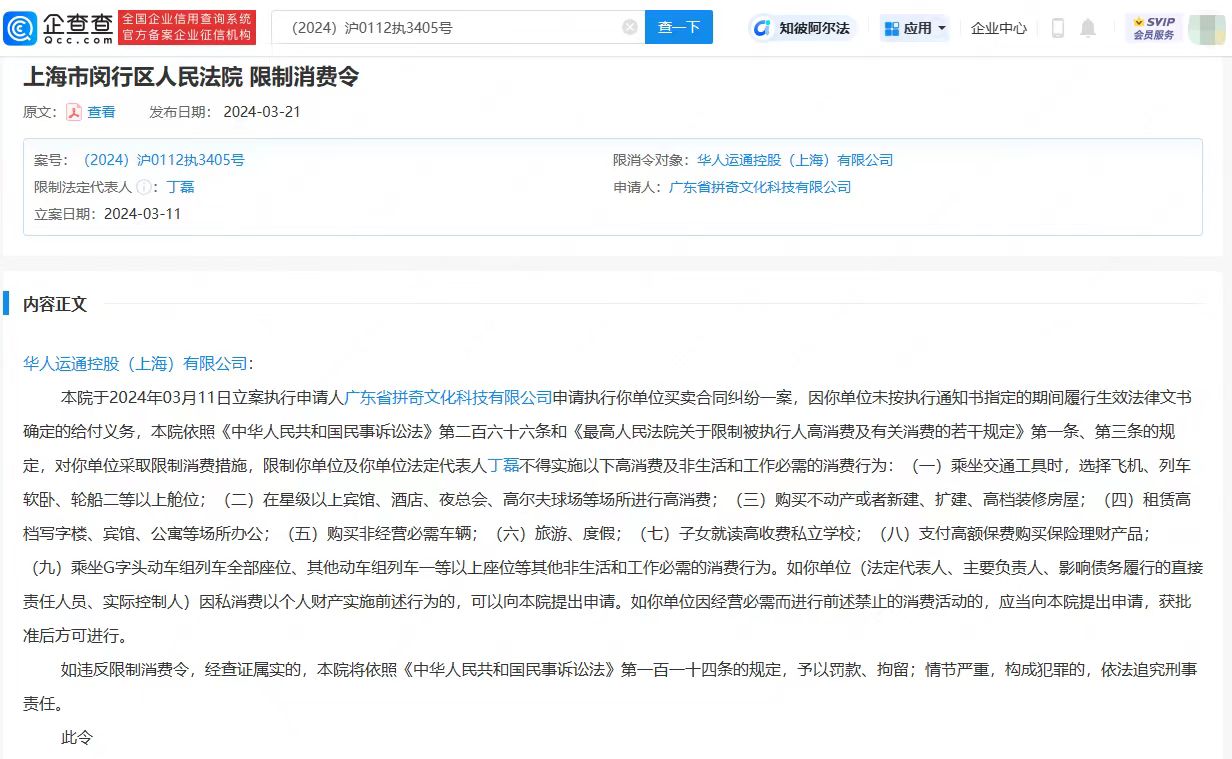The height and width of the screenshot is (759, 1232).
Task: Open the 查看 original document link
Action: [x=101, y=112]
